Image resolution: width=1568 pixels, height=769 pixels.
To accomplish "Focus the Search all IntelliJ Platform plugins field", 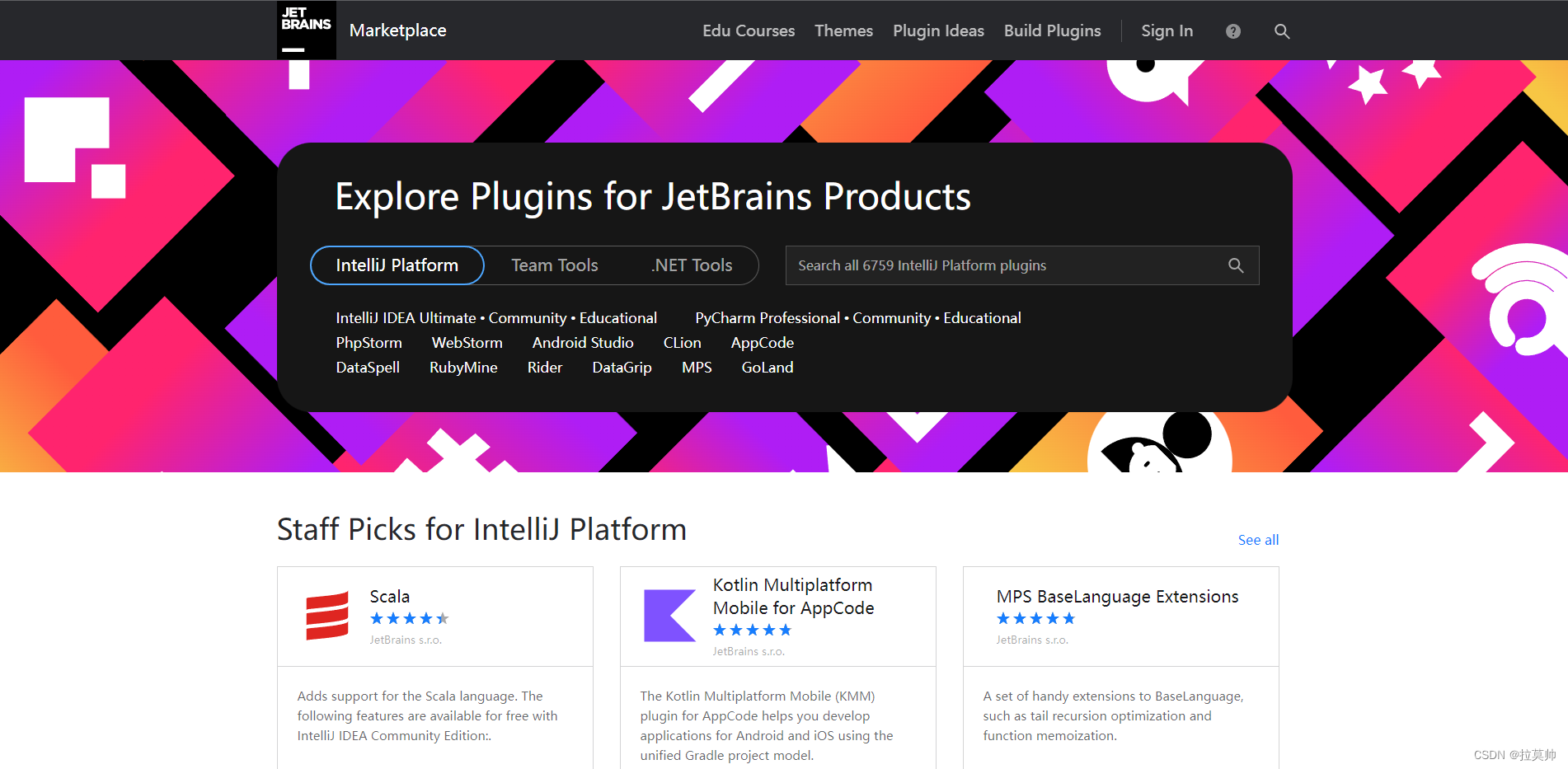I will tap(1022, 265).
